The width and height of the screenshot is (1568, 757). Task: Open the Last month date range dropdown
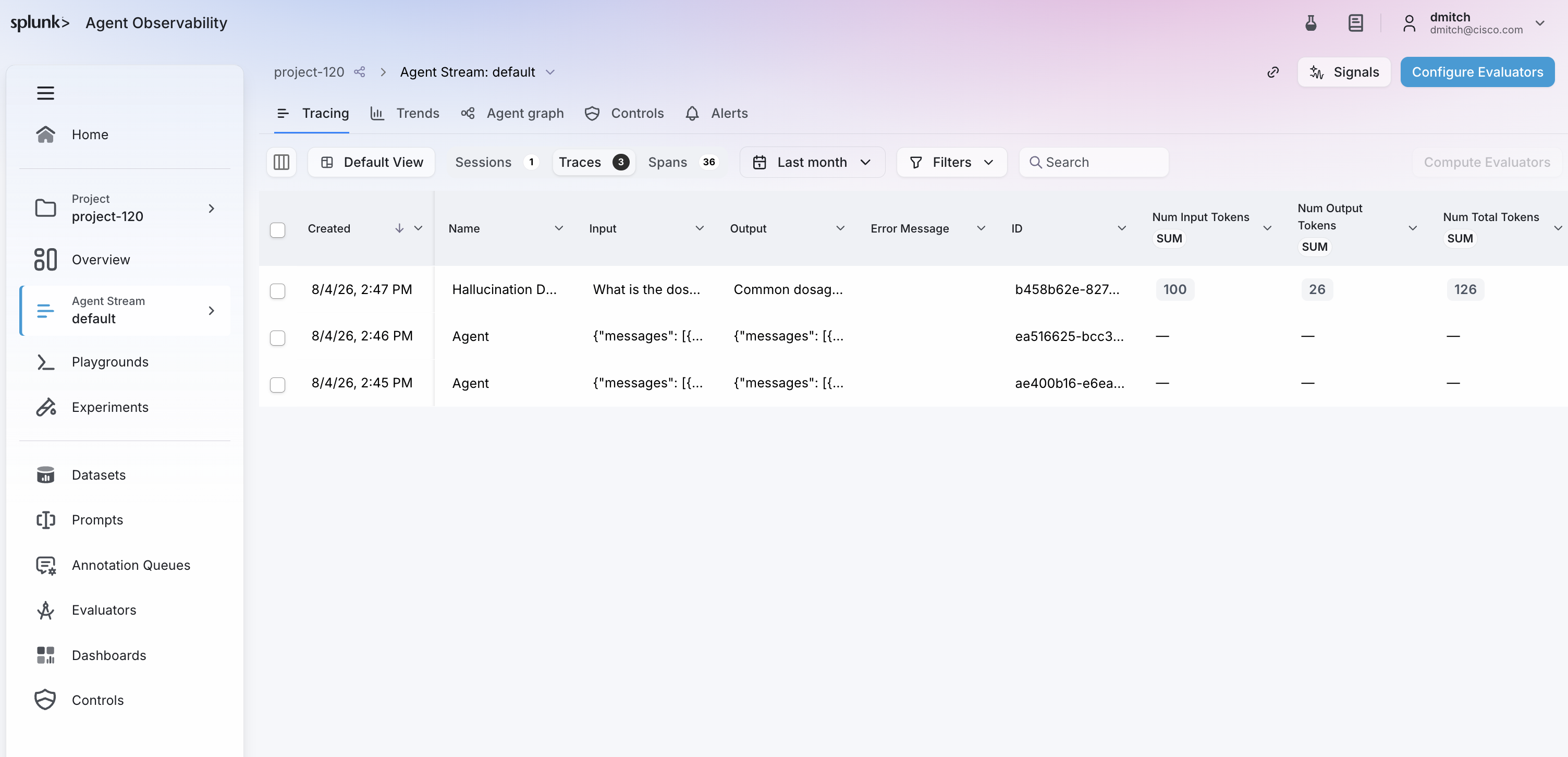[x=813, y=162]
